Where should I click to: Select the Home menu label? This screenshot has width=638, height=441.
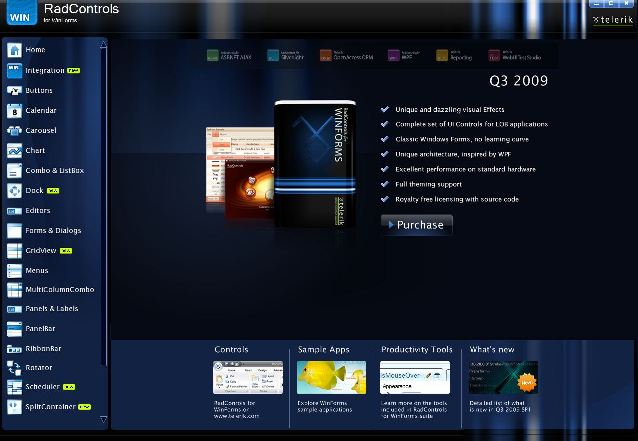(x=35, y=50)
